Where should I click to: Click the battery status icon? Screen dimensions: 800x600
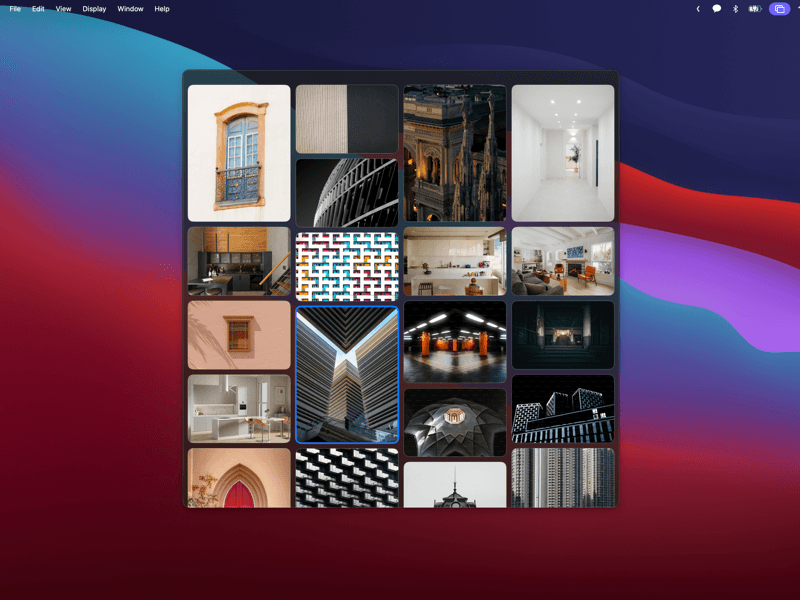(x=753, y=8)
